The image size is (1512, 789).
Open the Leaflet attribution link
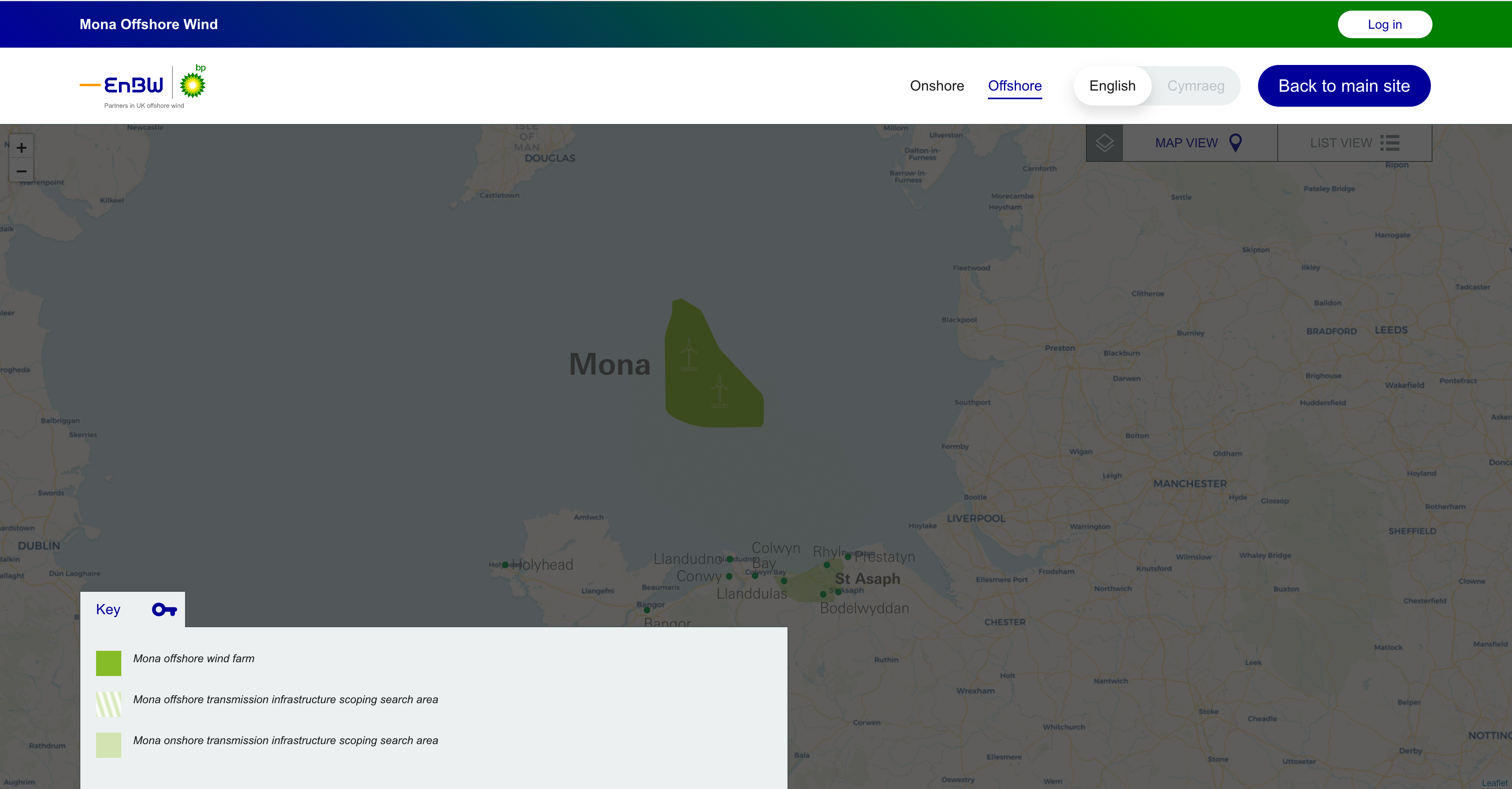pos(1494,783)
